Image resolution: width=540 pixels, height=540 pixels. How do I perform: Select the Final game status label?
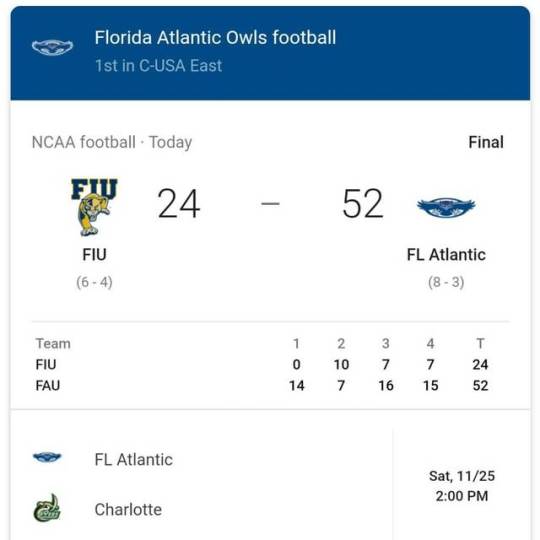coord(486,142)
